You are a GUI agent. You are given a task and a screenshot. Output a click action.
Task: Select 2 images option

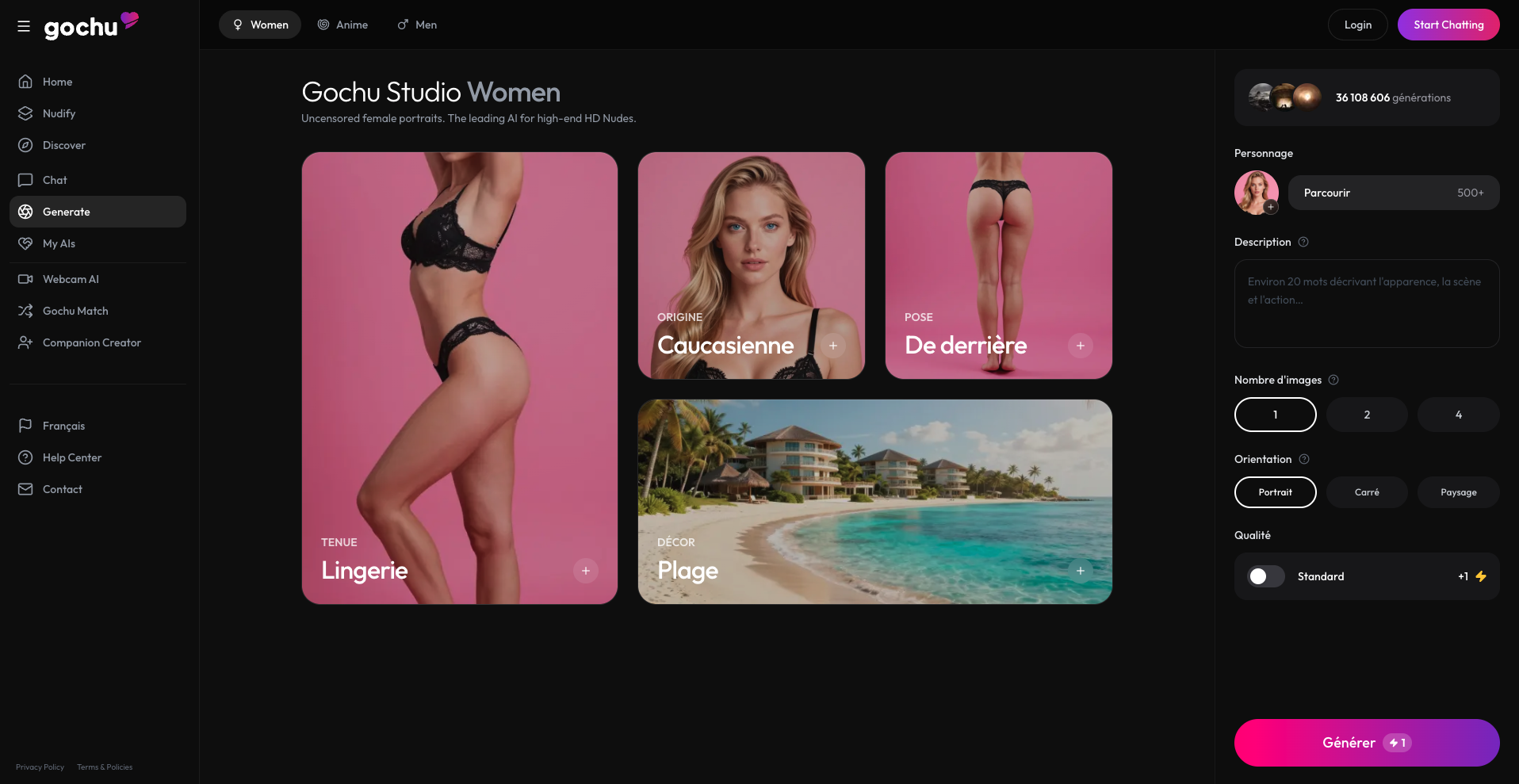[x=1367, y=415]
